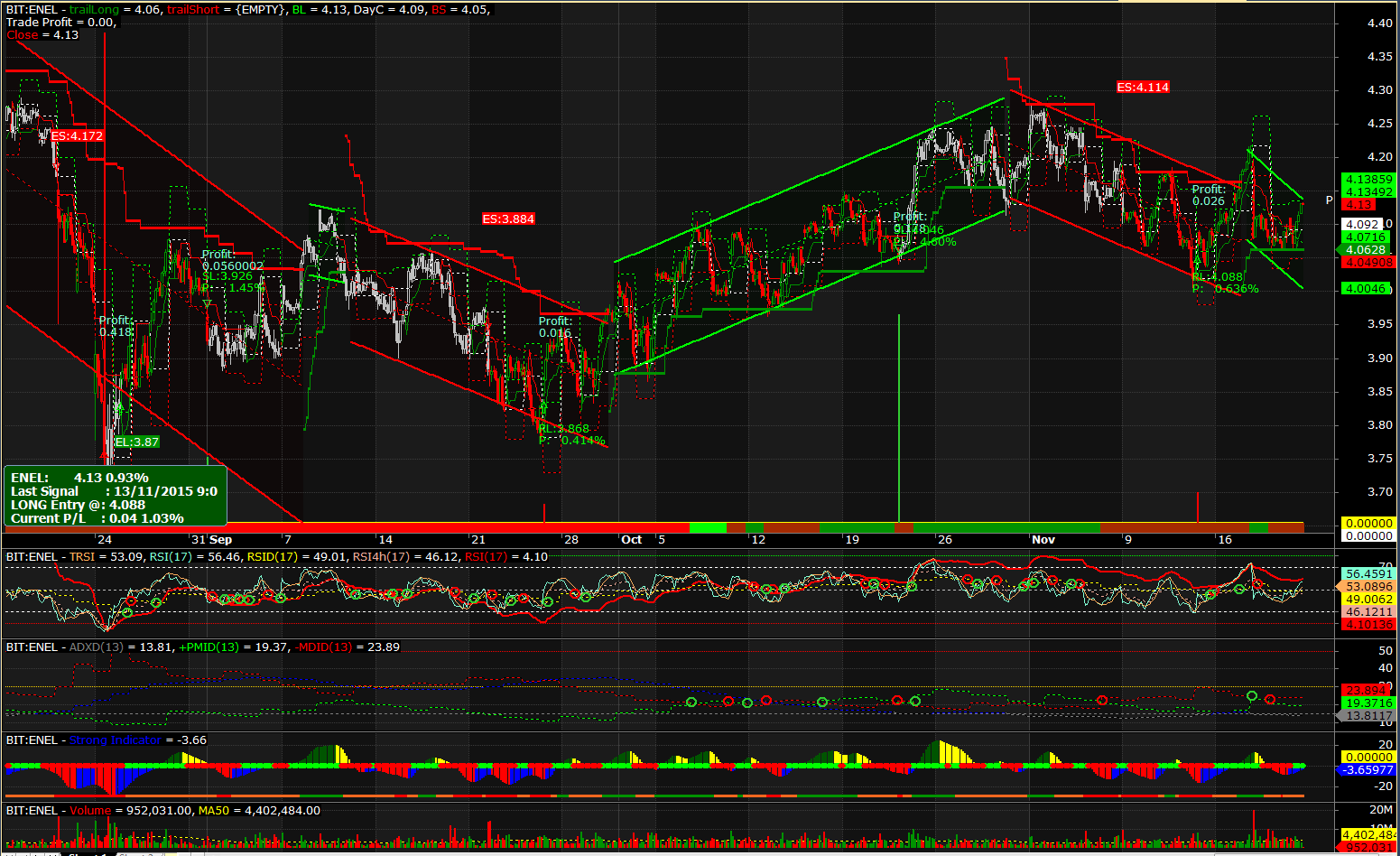Click the Sep month label on date axis
Viewport: 1400px width, 856px height.
221,539
